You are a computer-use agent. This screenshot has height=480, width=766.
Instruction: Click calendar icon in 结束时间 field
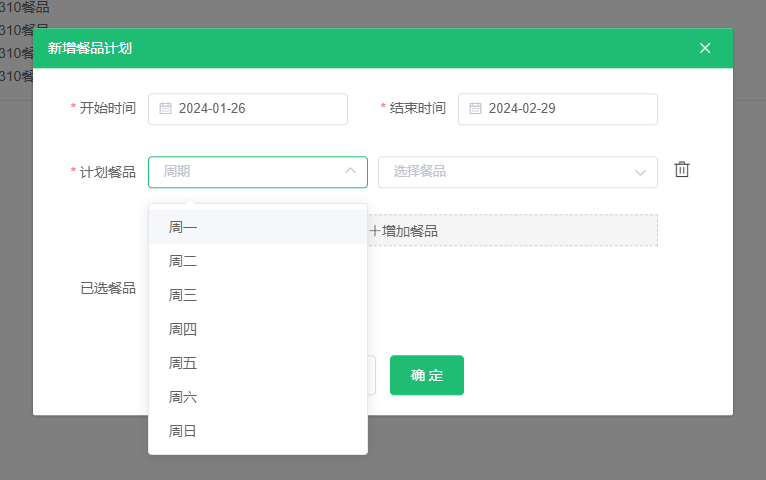click(x=476, y=109)
